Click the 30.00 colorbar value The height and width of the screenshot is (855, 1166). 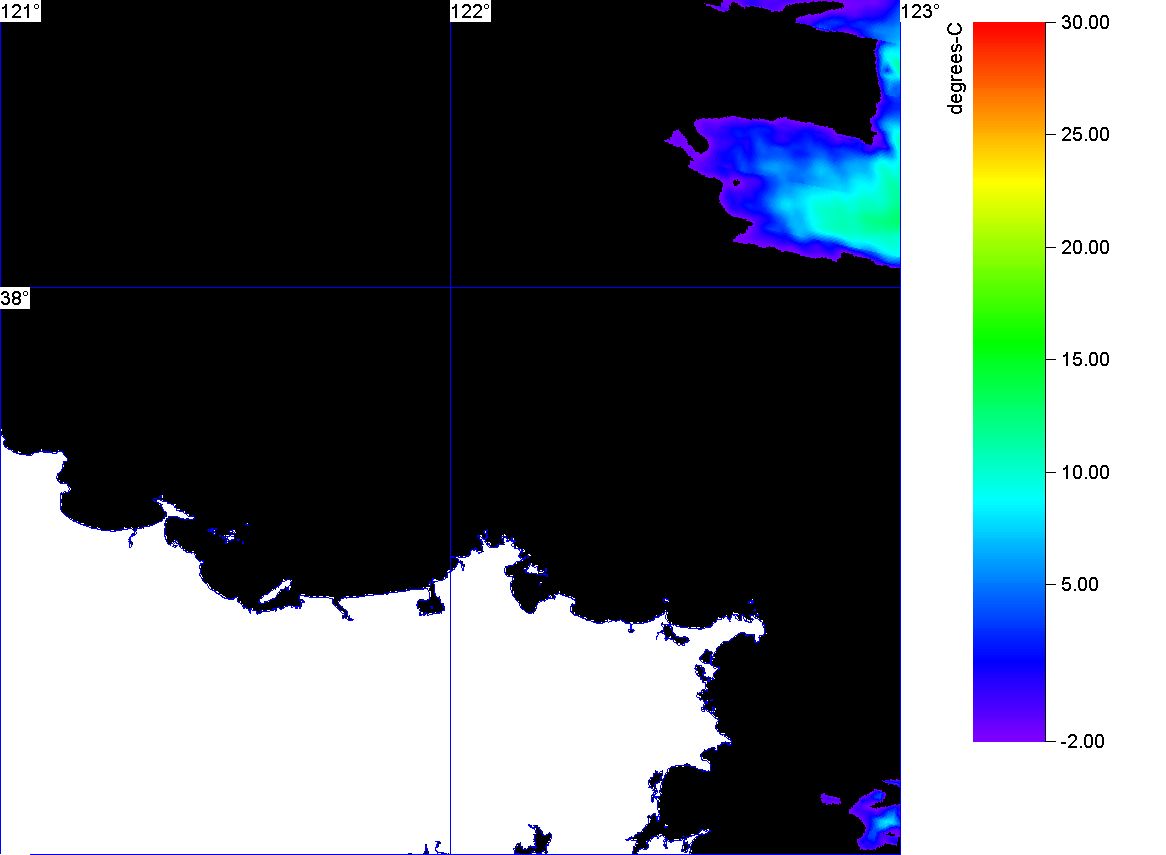coord(1085,22)
